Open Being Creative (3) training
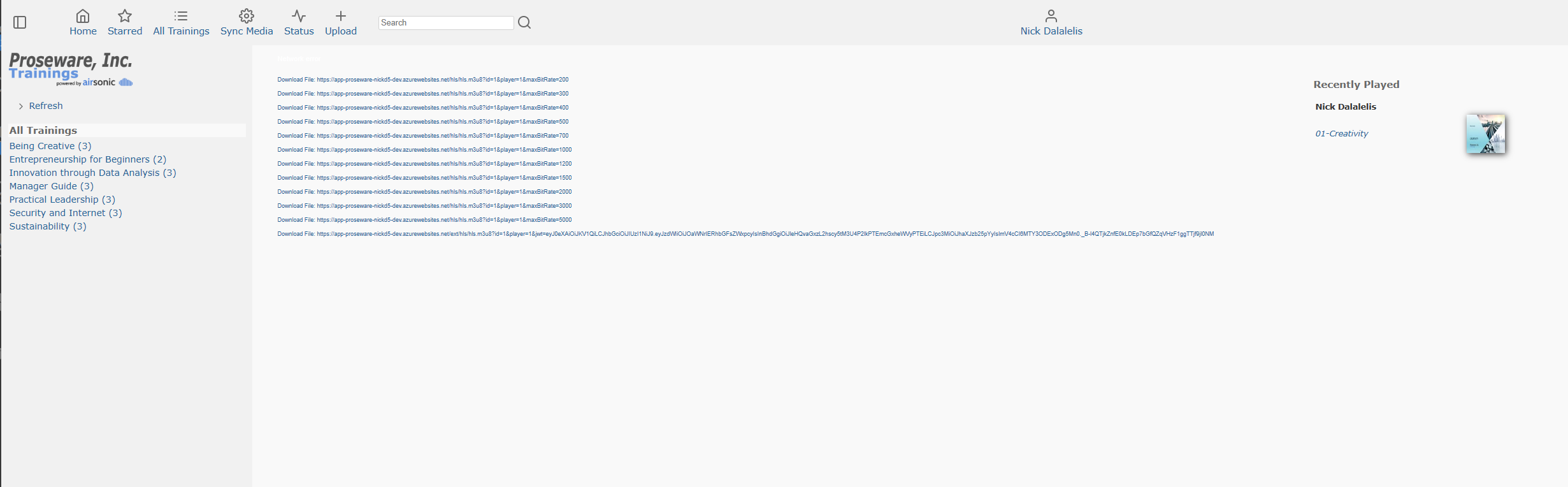This screenshot has width=1568, height=487. point(50,146)
